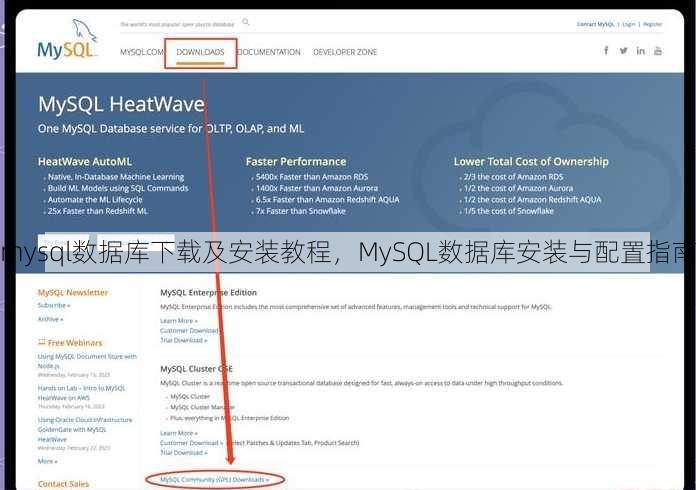
Task: Open the MySQL Facebook page icon
Action: (x=606, y=51)
